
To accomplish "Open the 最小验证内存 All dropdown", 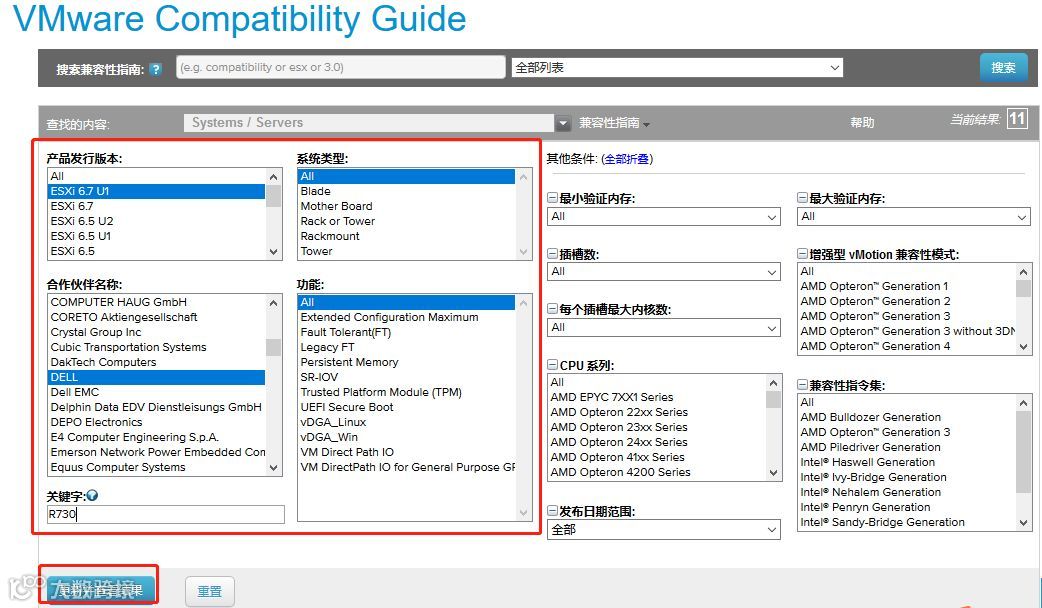I will (664, 217).
